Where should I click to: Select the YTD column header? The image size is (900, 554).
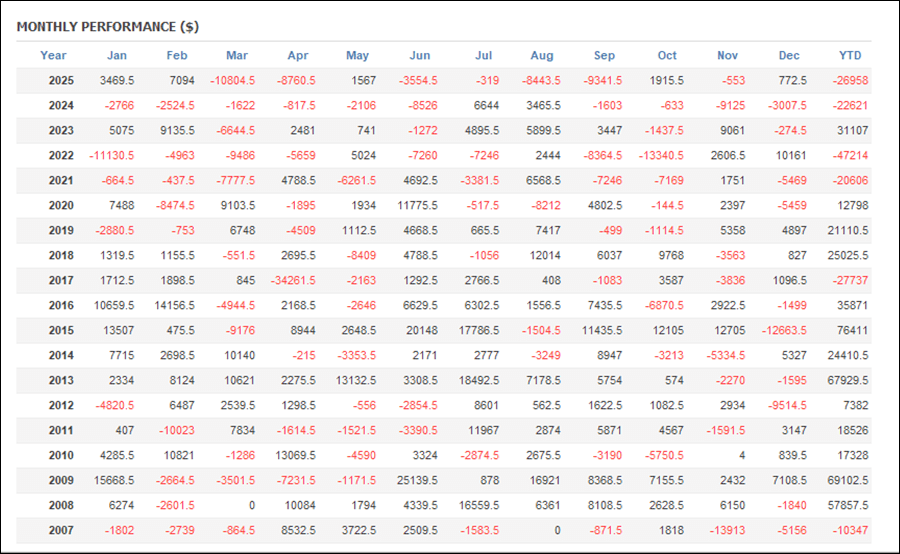point(850,56)
